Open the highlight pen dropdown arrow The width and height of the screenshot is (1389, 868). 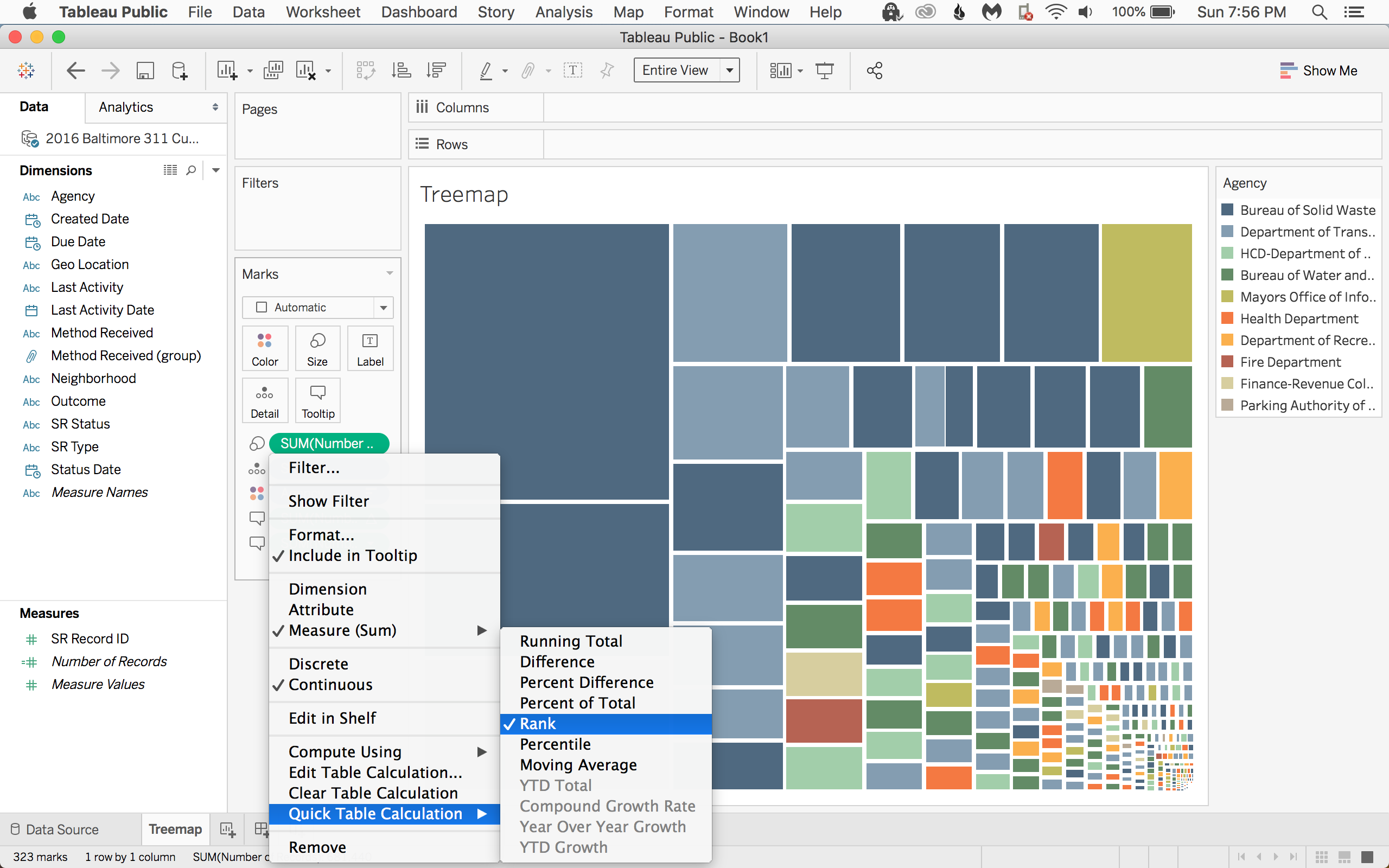(x=505, y=71)
